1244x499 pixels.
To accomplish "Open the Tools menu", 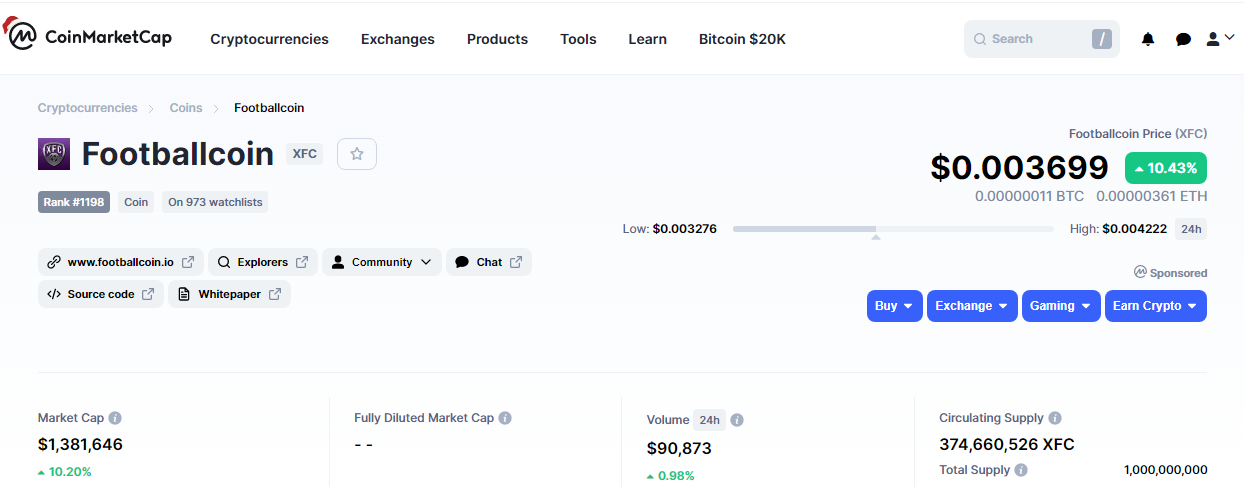I will [x=578, y=39].
